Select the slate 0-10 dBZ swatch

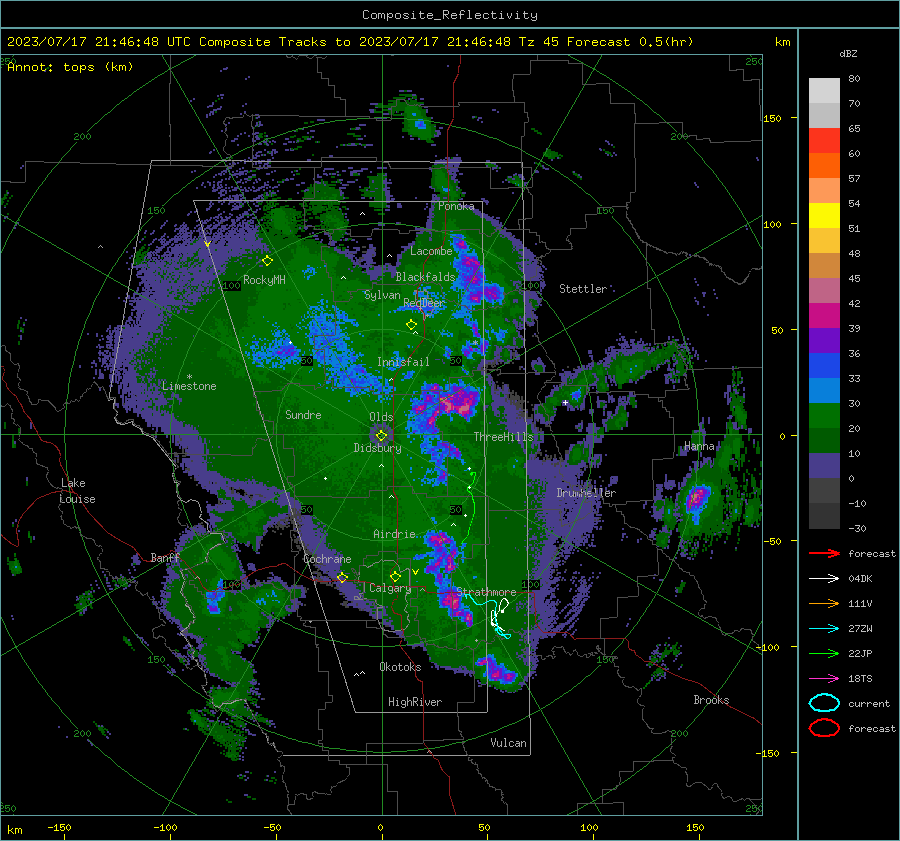[824, 466]
